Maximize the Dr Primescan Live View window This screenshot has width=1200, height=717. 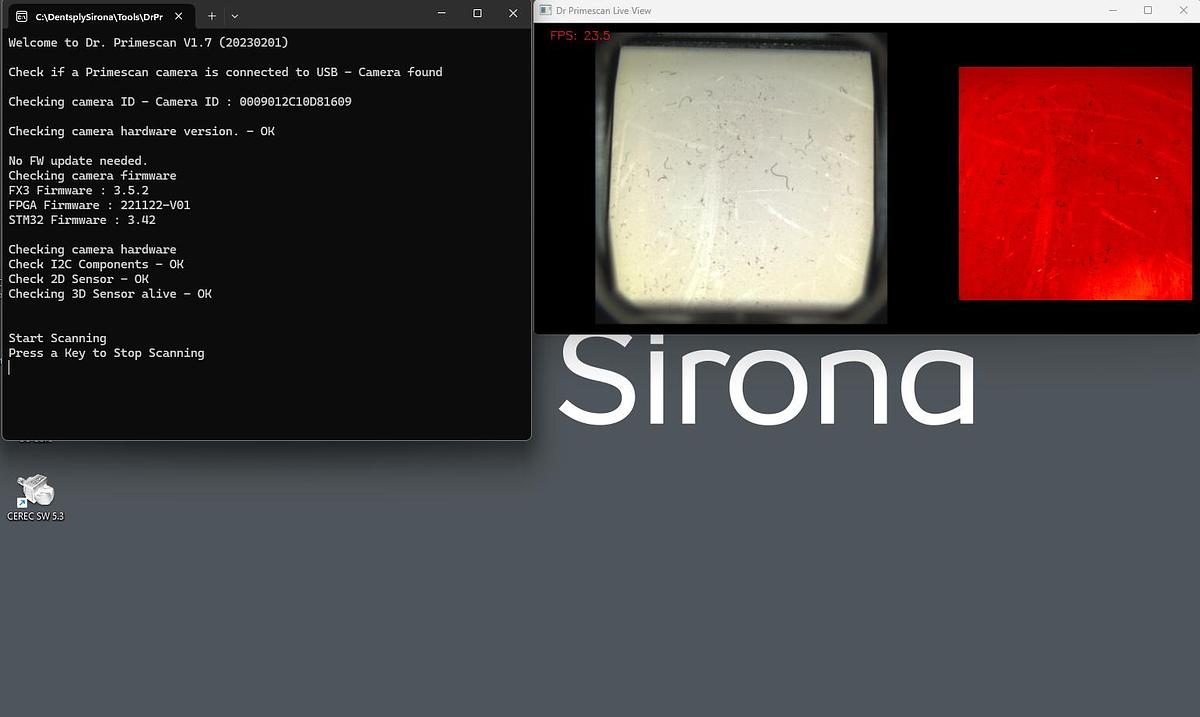1148,10
